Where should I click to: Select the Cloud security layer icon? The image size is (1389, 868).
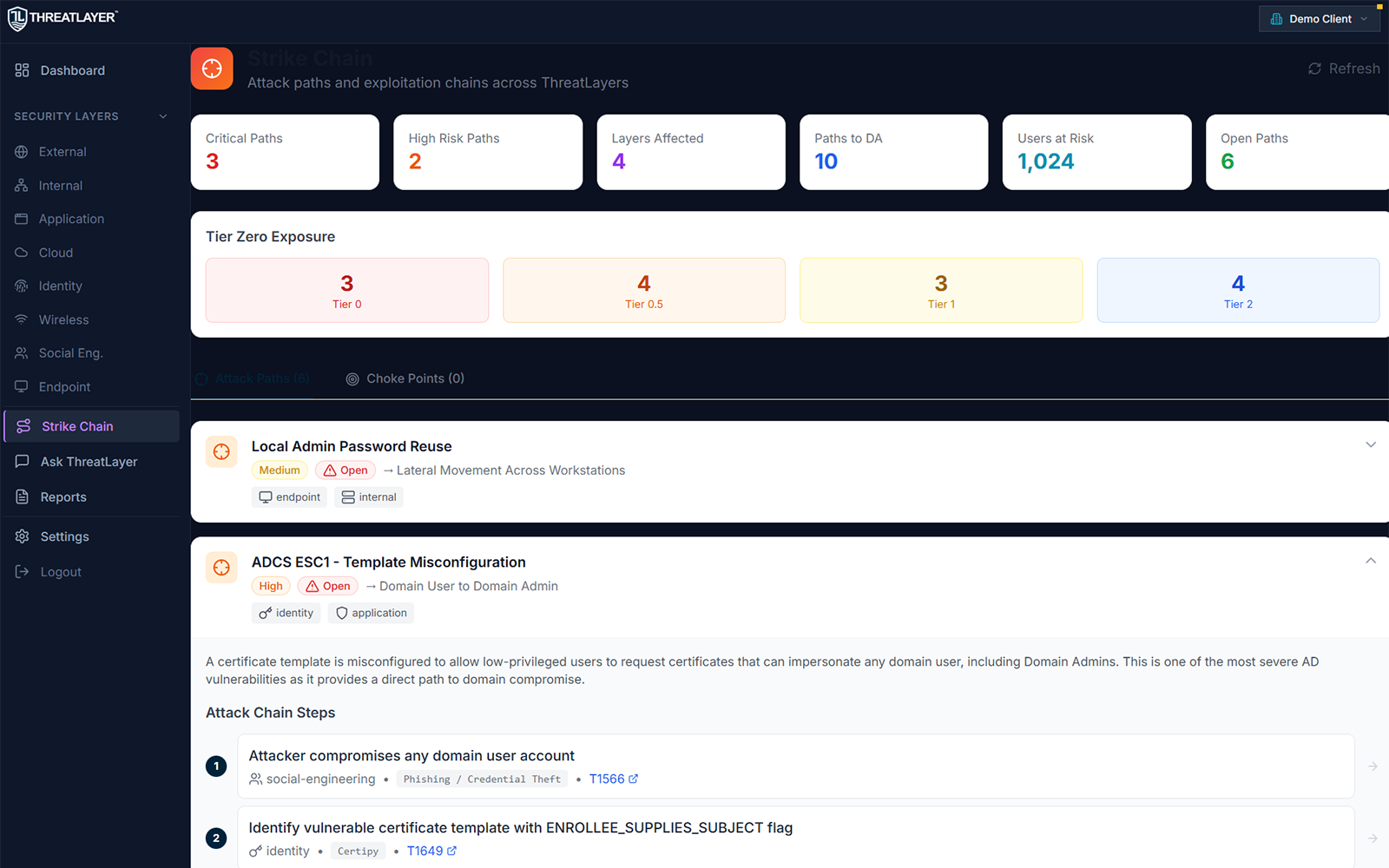[x=22, y=252]
